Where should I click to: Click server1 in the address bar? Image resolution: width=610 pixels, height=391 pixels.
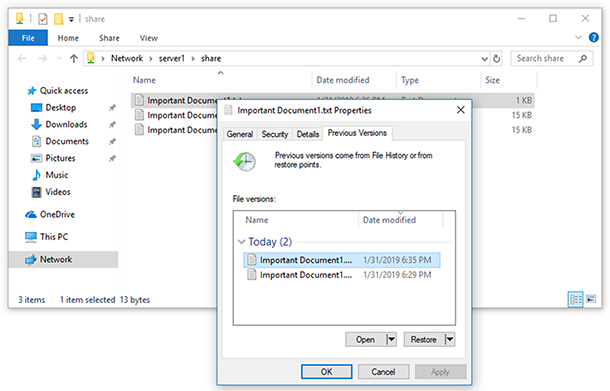pos(171,58)
